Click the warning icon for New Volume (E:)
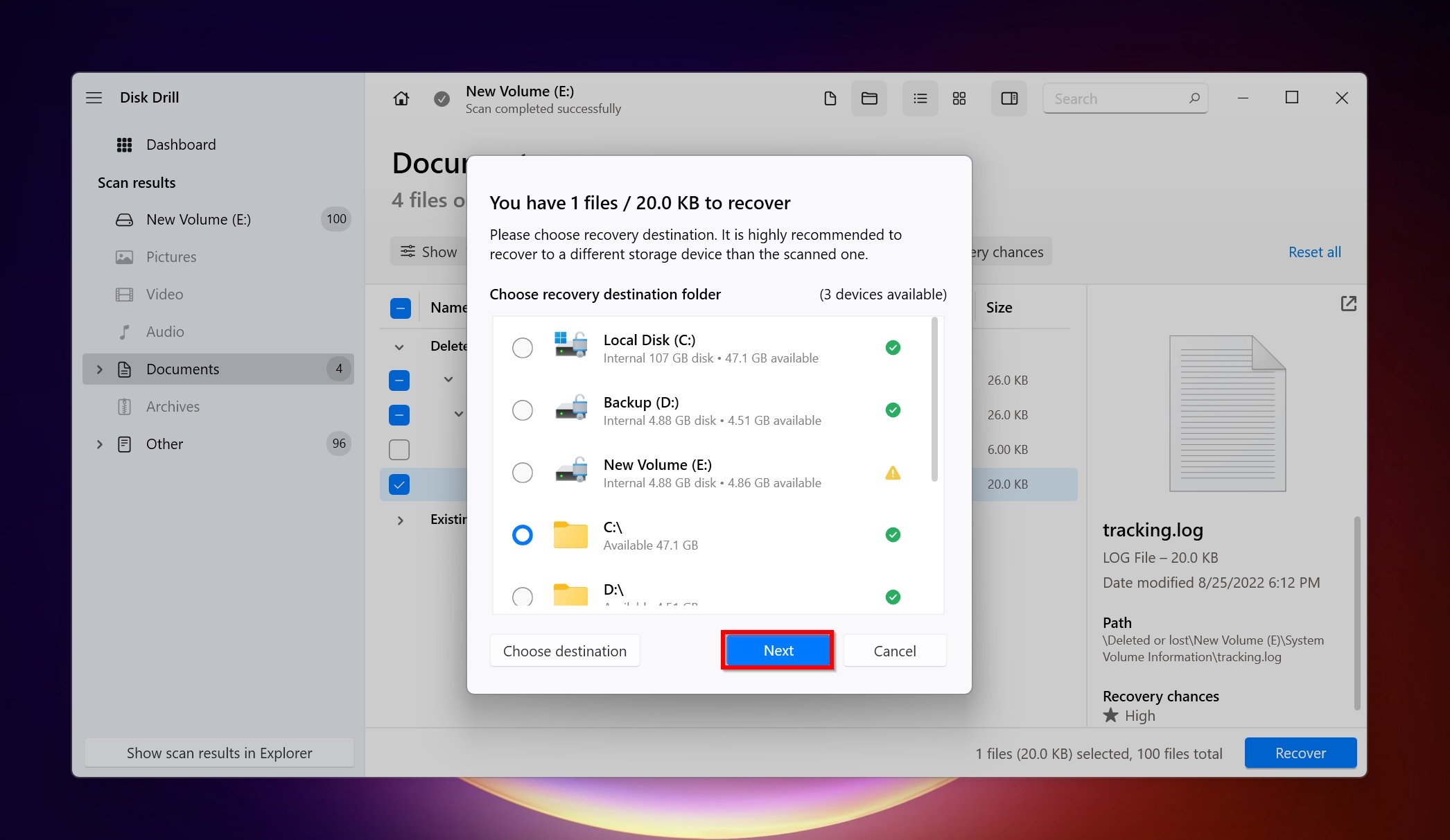This screenshot has height=840, width=1450. coord(893,473)
